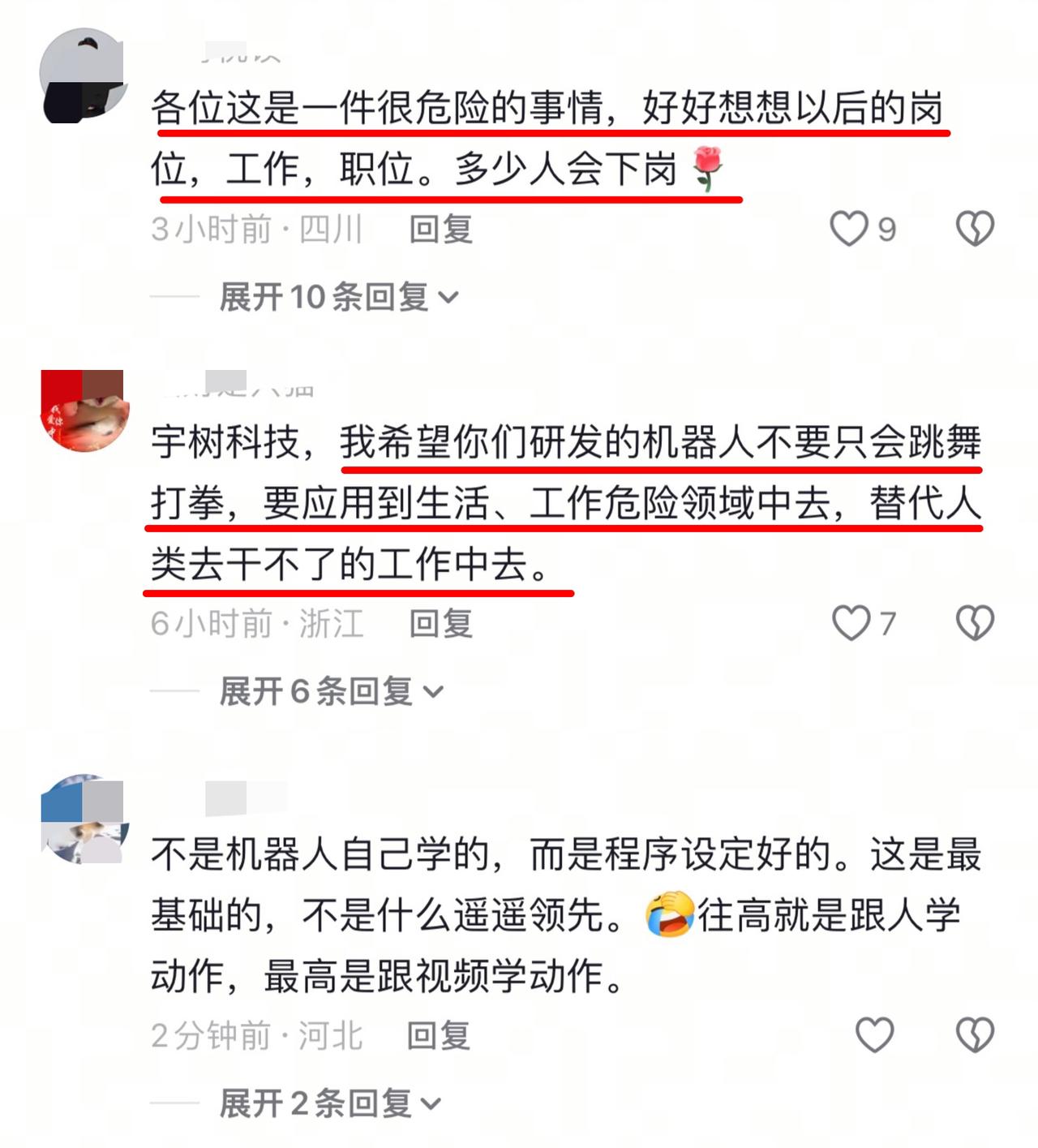Select the comment text starting with 各位这是

click(547, 138)
